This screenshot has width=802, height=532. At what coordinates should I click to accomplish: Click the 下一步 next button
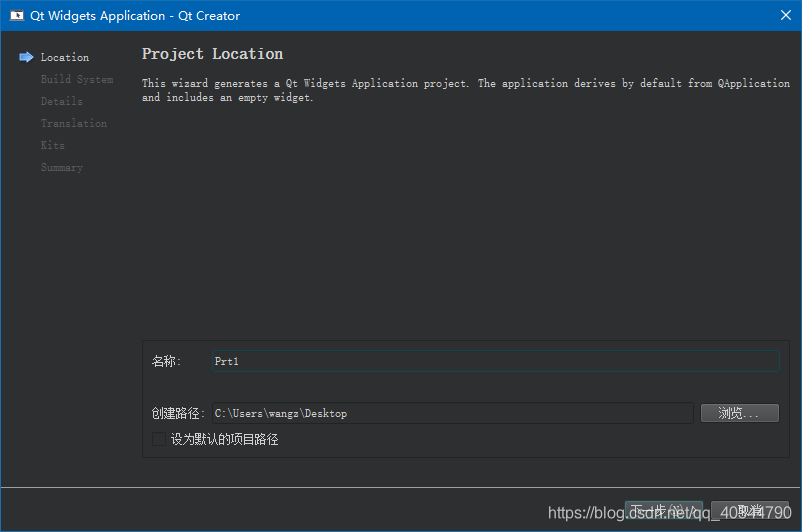(x=663, y=511)
